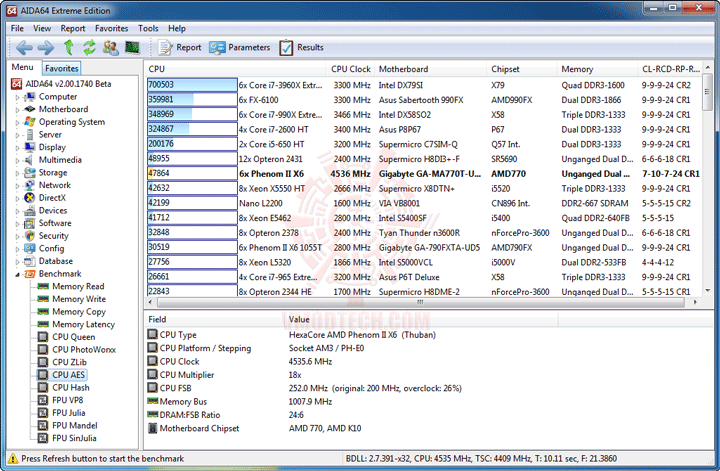This screenshot has height=471, width=720.
Task: Open the Report menu
Action: pos(73,28)
